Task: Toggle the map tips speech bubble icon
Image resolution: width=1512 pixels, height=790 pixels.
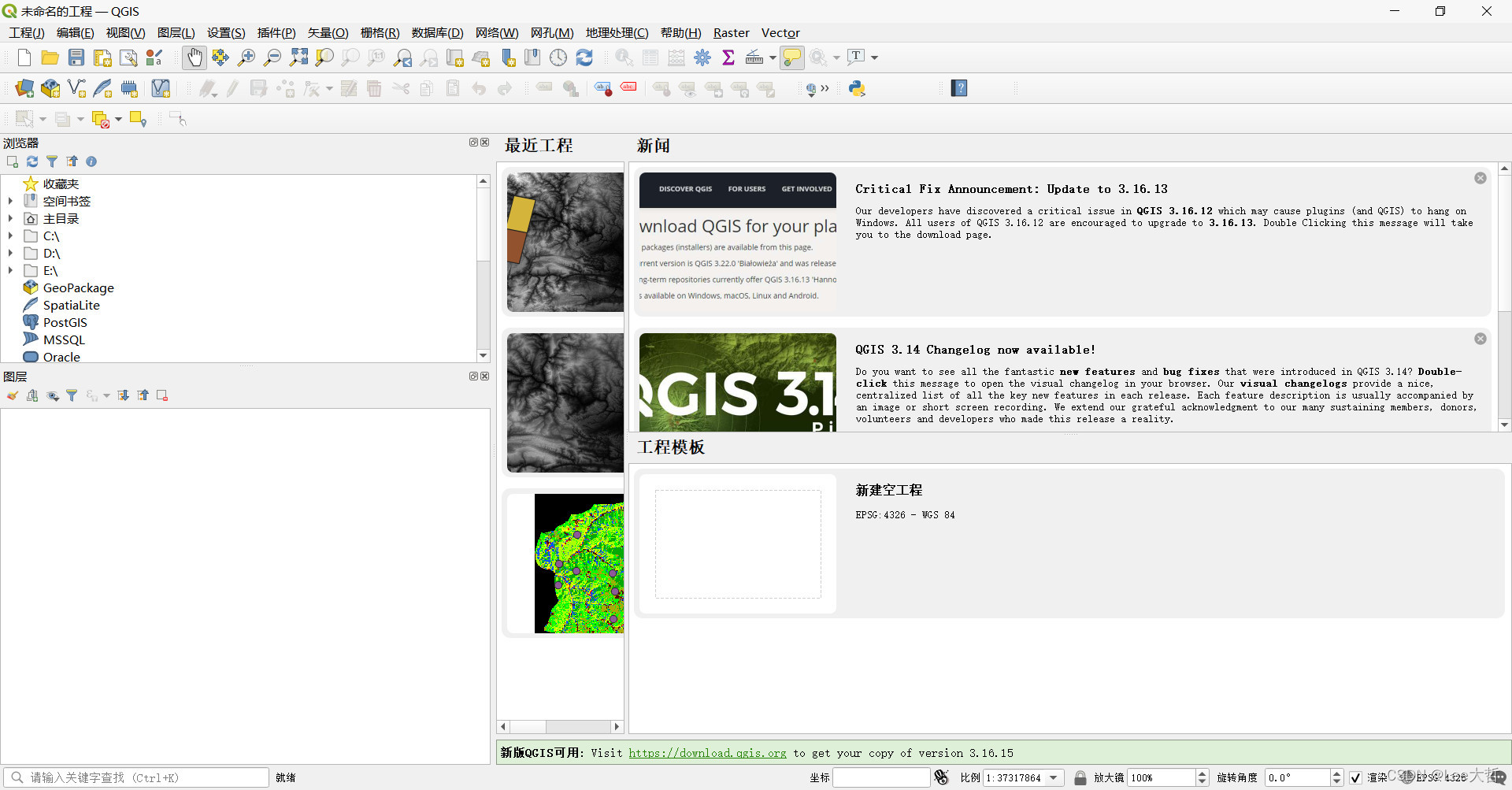Action: [x=792, y=57]
